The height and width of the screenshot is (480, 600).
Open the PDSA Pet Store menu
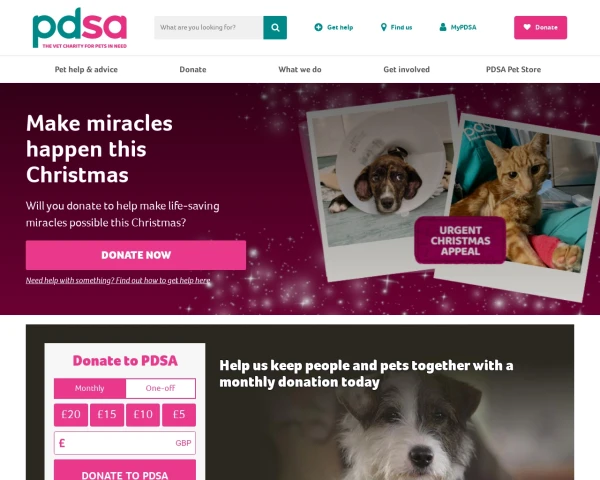tap(513, 69)
